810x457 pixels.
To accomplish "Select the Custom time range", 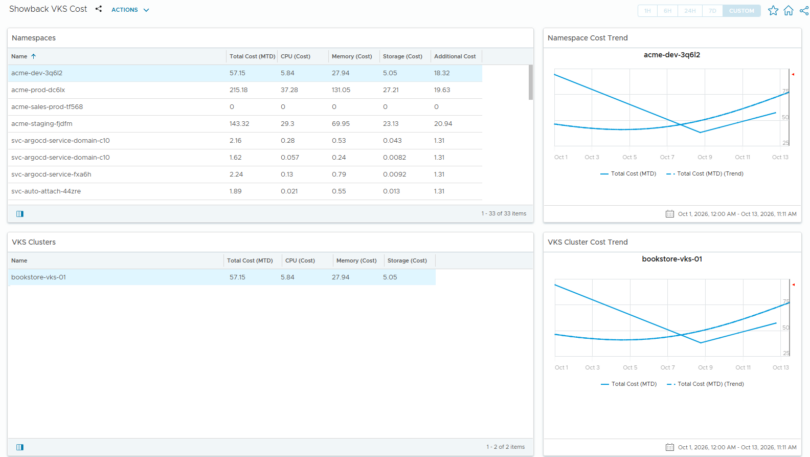I will pos(741,11).
